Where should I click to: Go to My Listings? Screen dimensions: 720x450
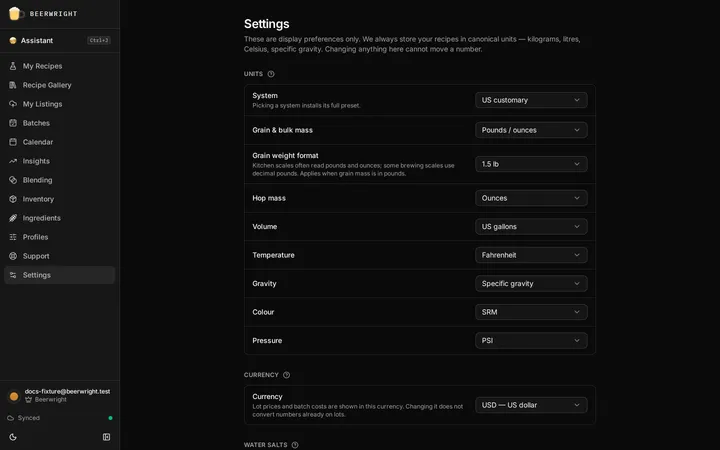(60, 104)
